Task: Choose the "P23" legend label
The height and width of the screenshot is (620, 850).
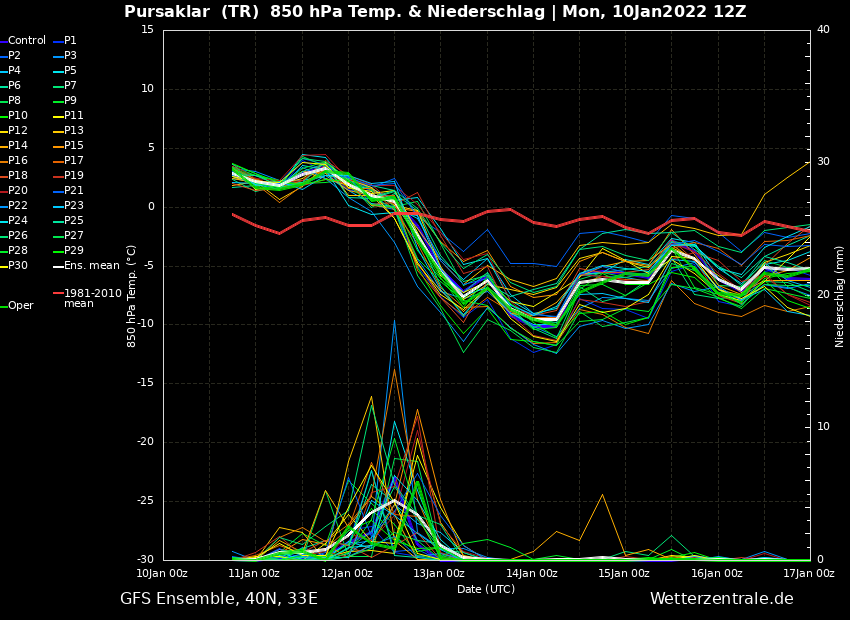Action: [x=74, y=205]
